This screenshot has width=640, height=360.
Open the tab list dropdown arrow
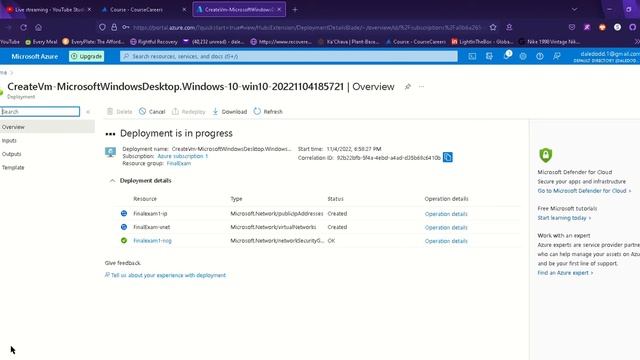click(574, 9)
